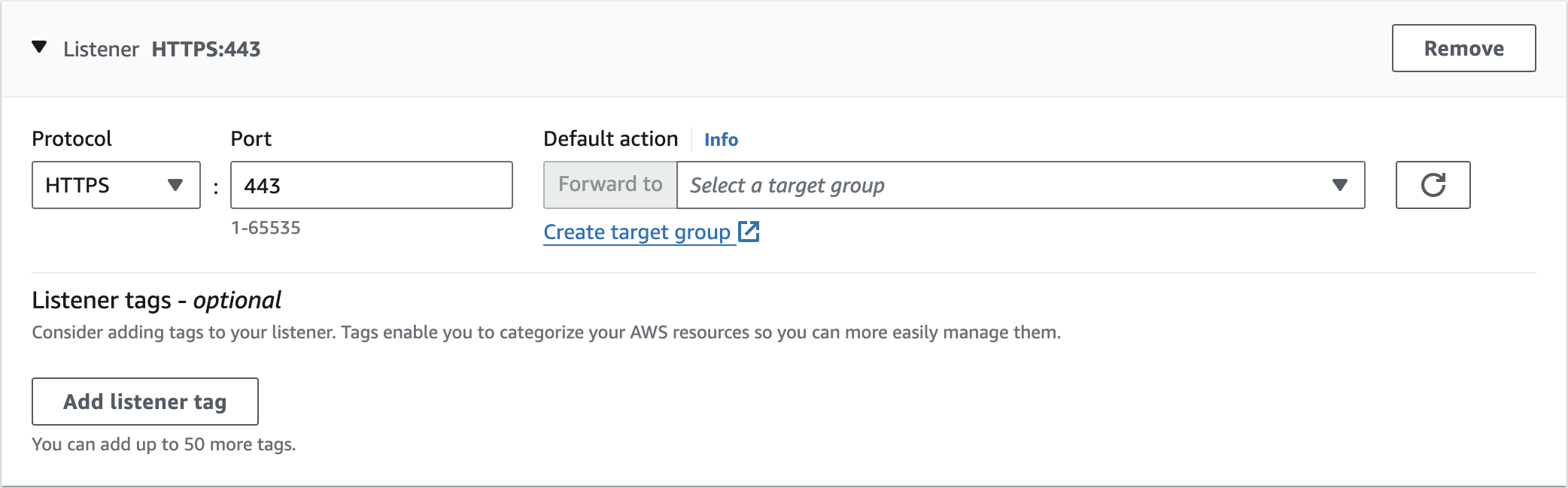Click the Port field containing 443
This screenshot has height=488, width=1568.
371,185
